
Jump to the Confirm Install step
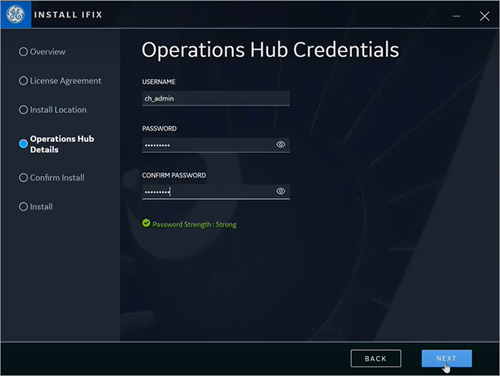point(52,178)
